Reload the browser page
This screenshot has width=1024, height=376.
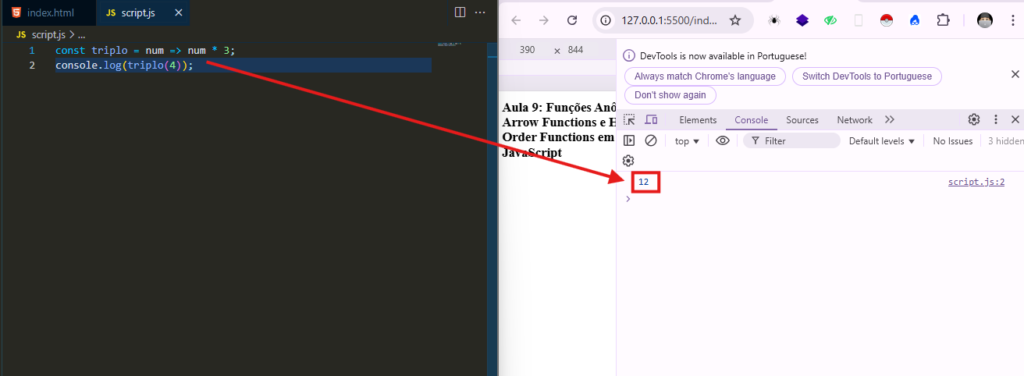(x=572, y=20)
